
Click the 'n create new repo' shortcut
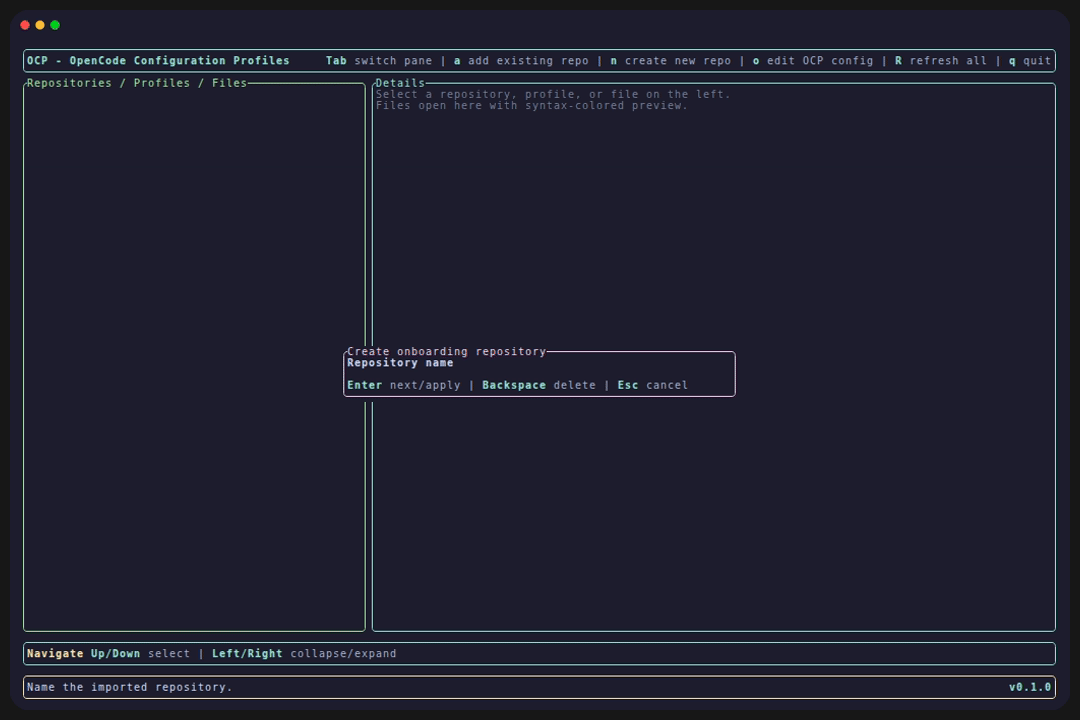670,60
